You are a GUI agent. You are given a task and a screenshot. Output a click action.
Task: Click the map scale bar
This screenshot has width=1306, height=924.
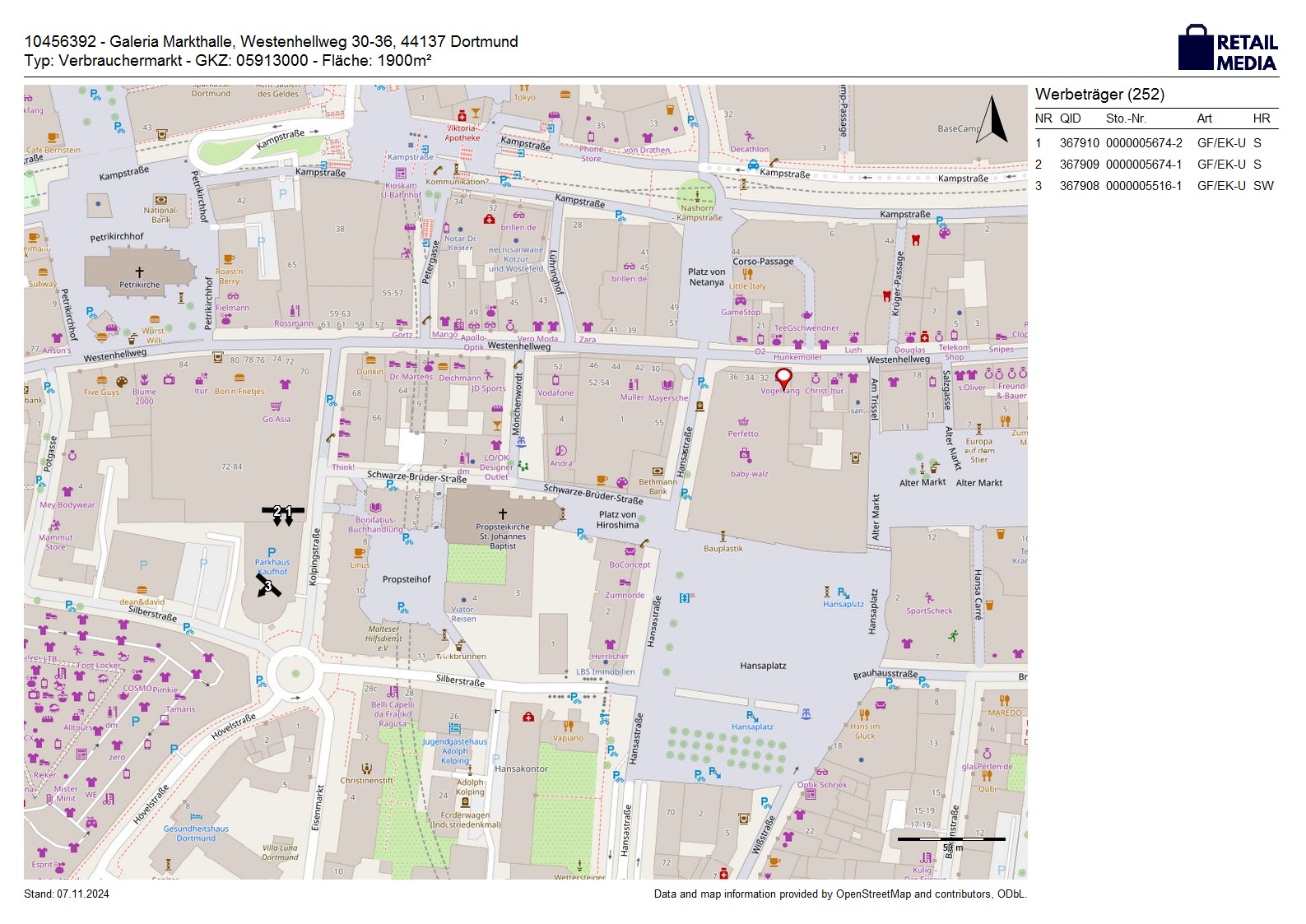(950, 839)
